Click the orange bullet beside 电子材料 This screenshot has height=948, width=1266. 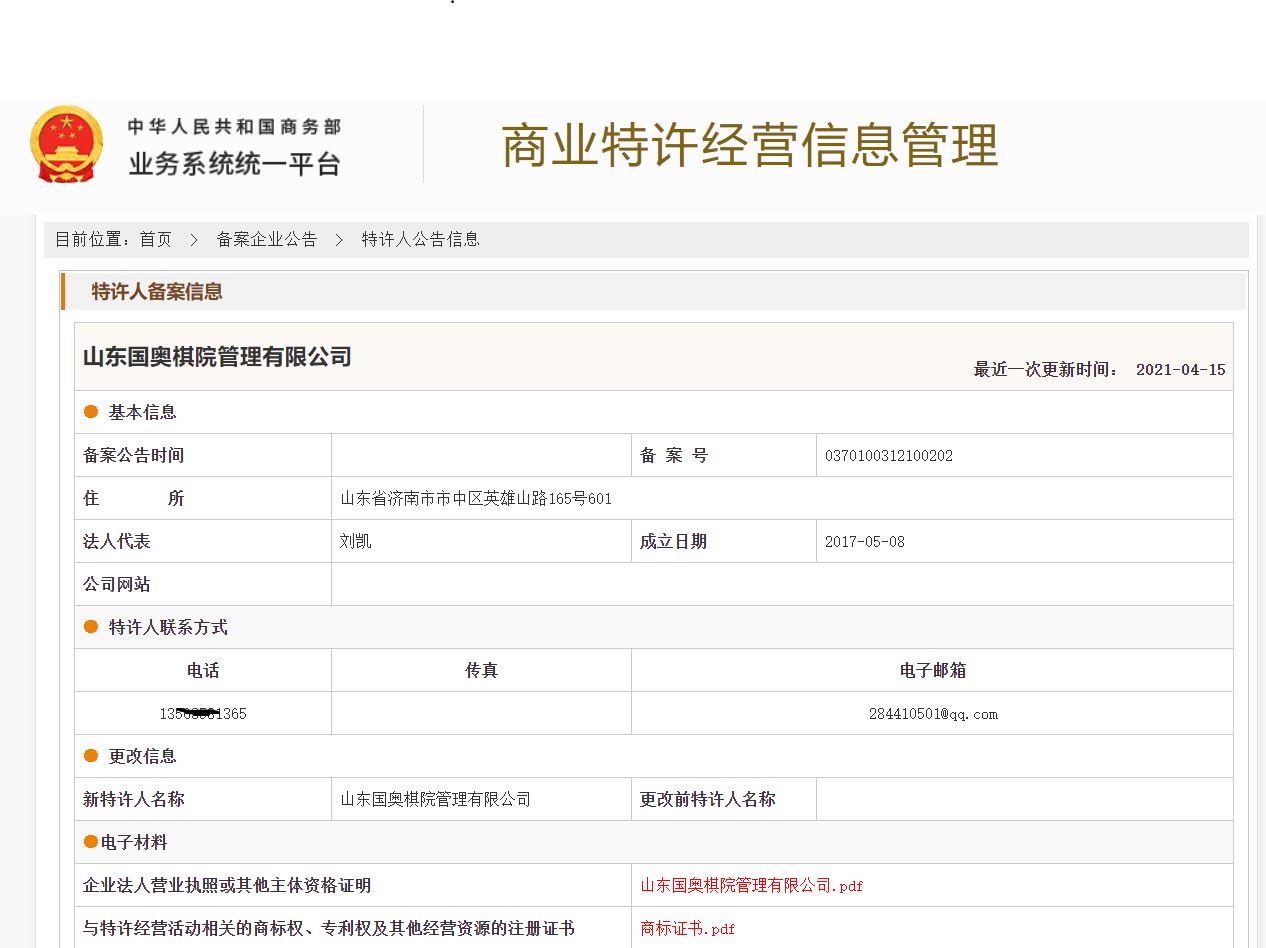click(91, 842)
